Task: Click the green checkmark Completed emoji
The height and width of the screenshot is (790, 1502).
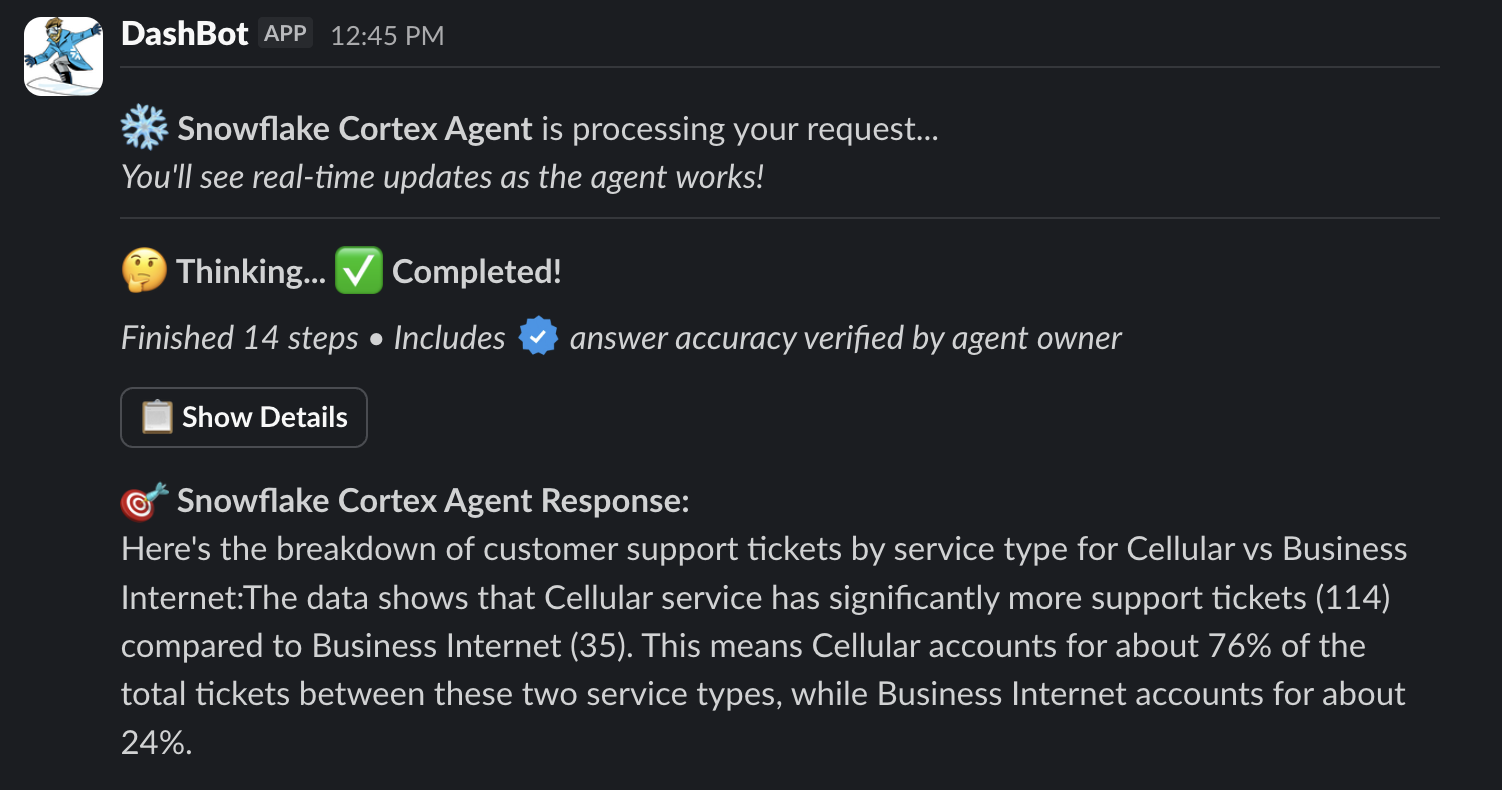Action: (359, 271)
